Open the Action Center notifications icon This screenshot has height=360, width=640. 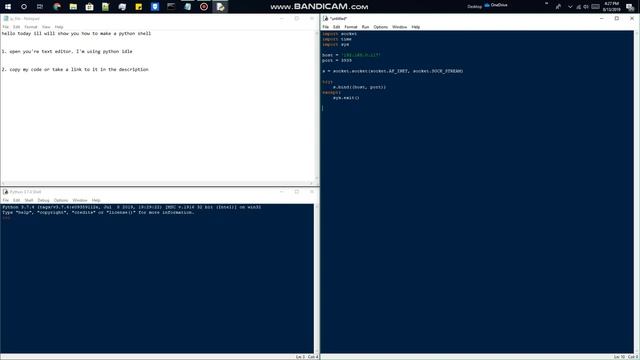[x=630, y=7]
